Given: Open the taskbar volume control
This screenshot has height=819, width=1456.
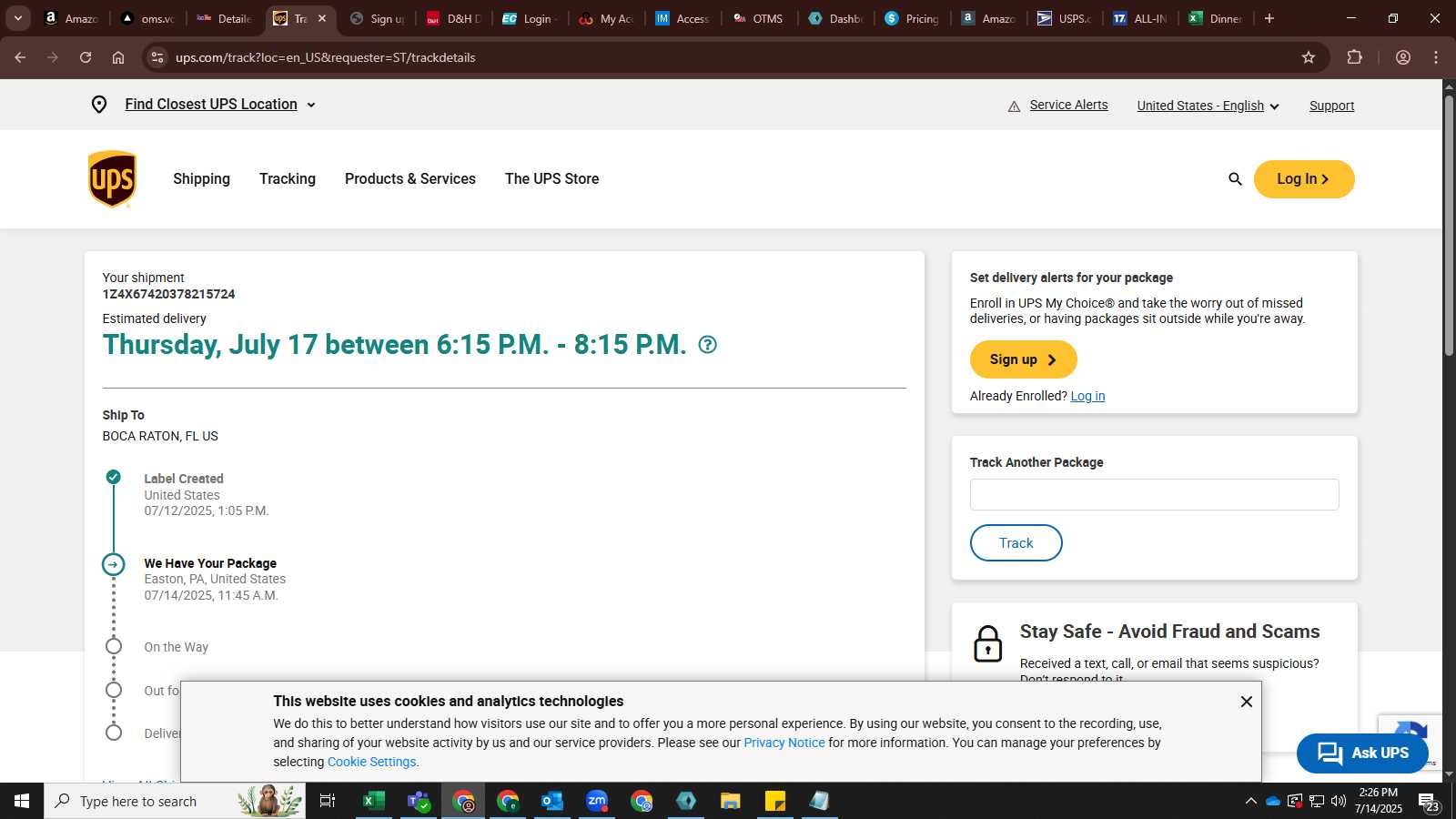Looking at the screenshot, I should (1339, 801).
